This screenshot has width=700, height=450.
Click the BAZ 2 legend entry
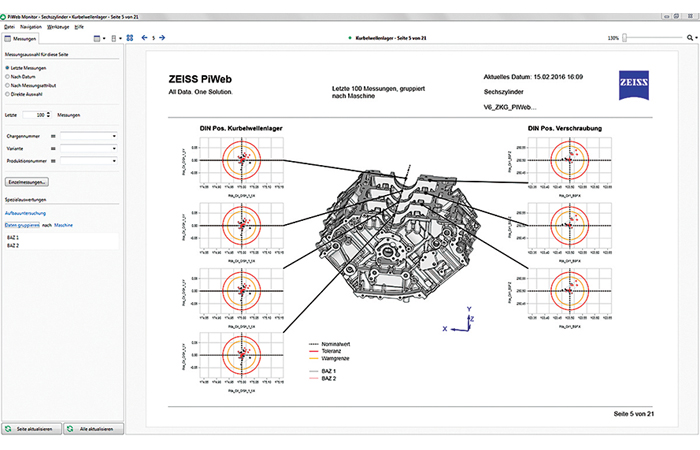click(322, 379)
